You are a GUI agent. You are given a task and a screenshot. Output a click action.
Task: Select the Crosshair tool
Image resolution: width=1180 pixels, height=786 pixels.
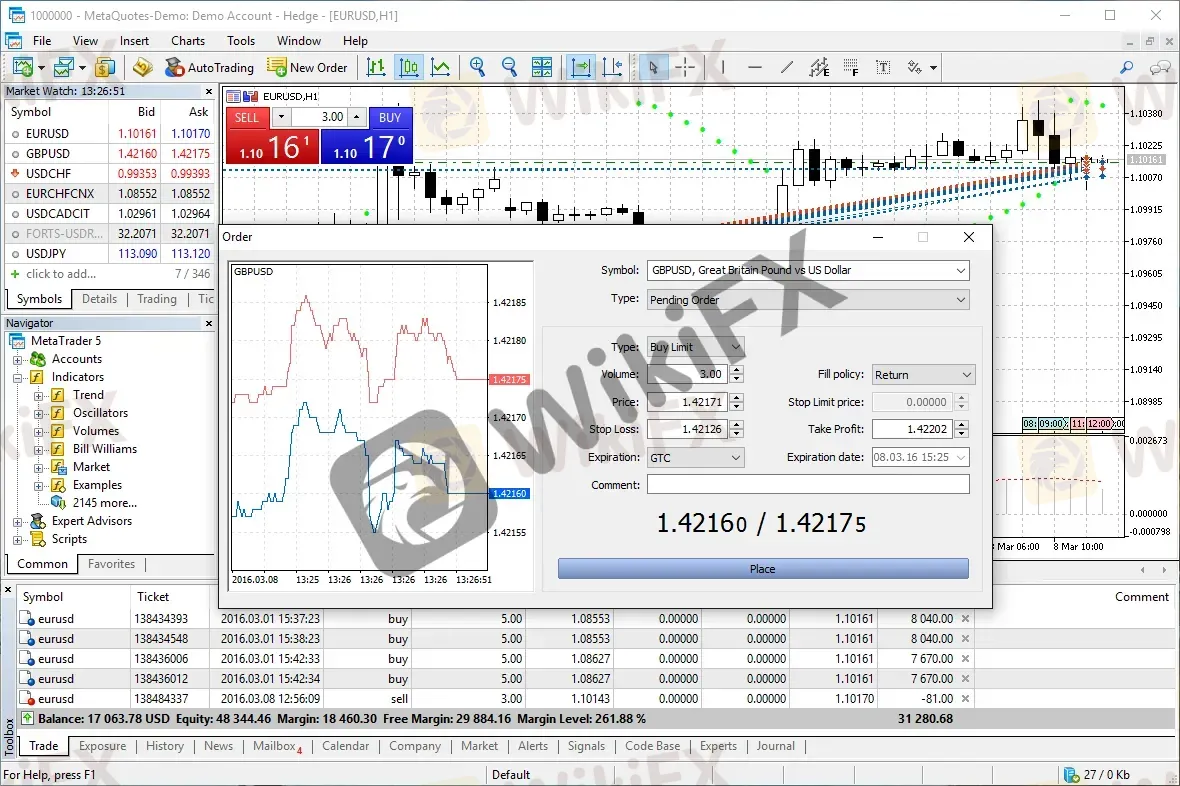[686, 67]
